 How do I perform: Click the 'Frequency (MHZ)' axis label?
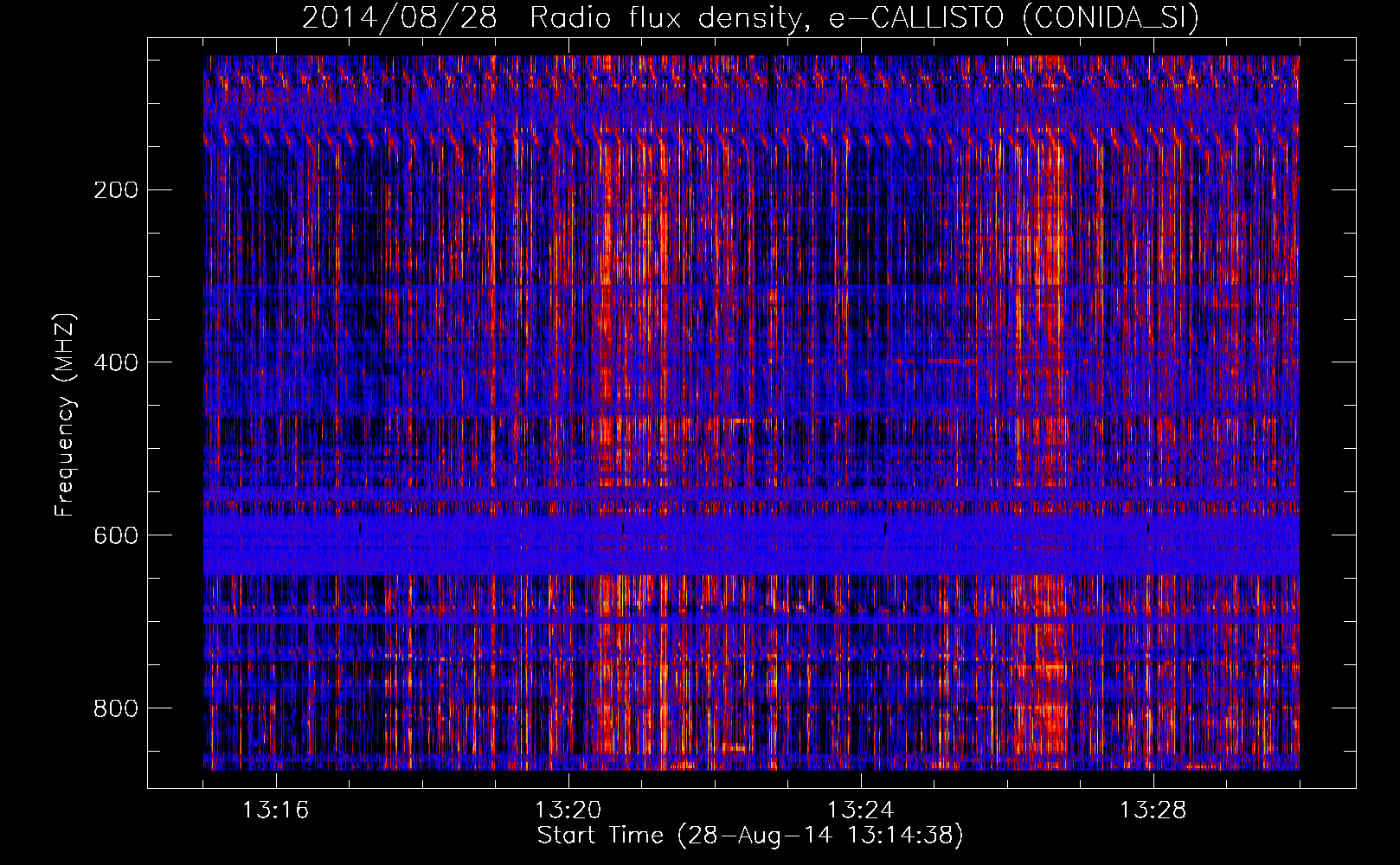tap(65, 415)
